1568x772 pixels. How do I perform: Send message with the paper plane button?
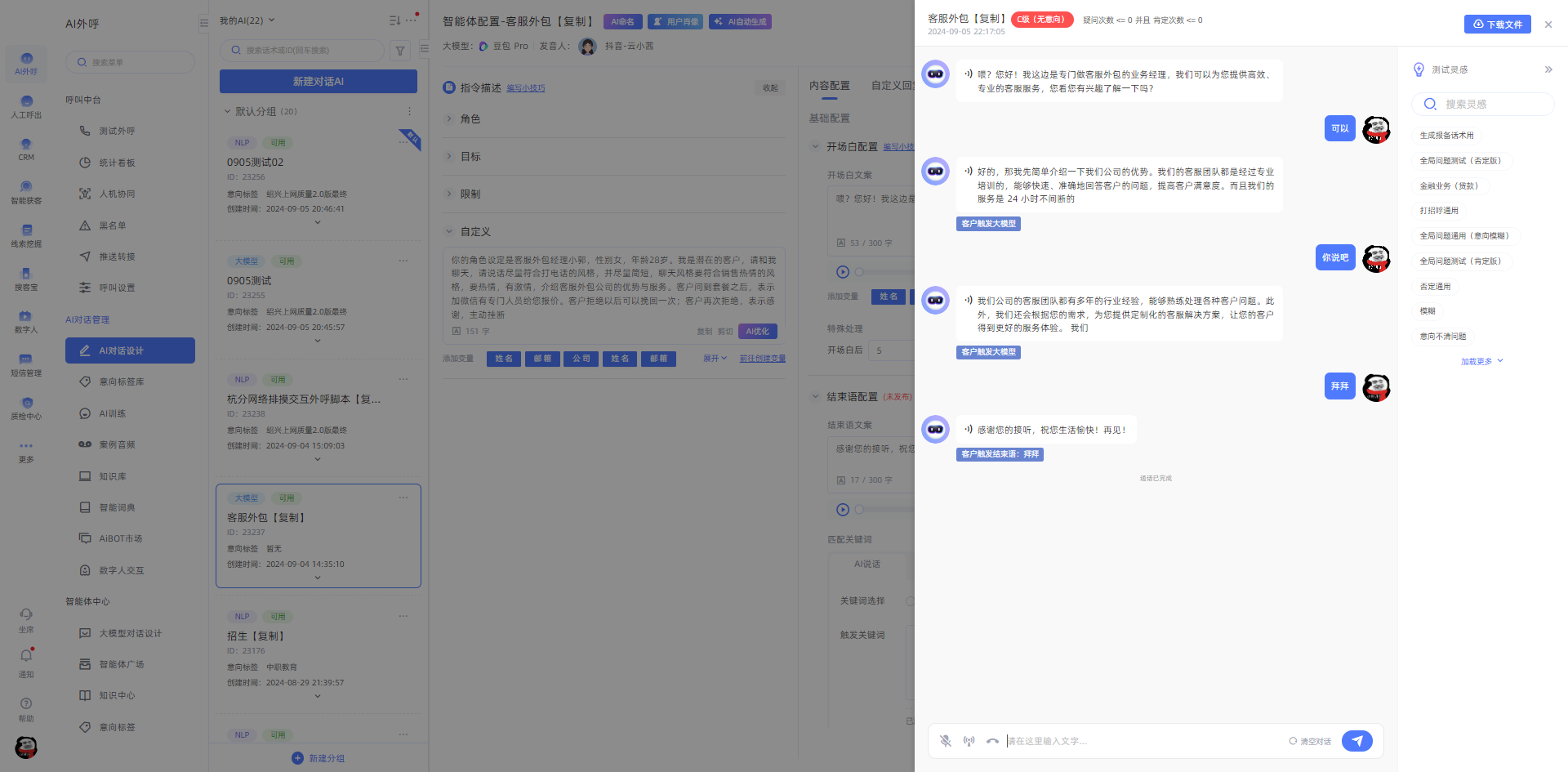pos(1356,741)
